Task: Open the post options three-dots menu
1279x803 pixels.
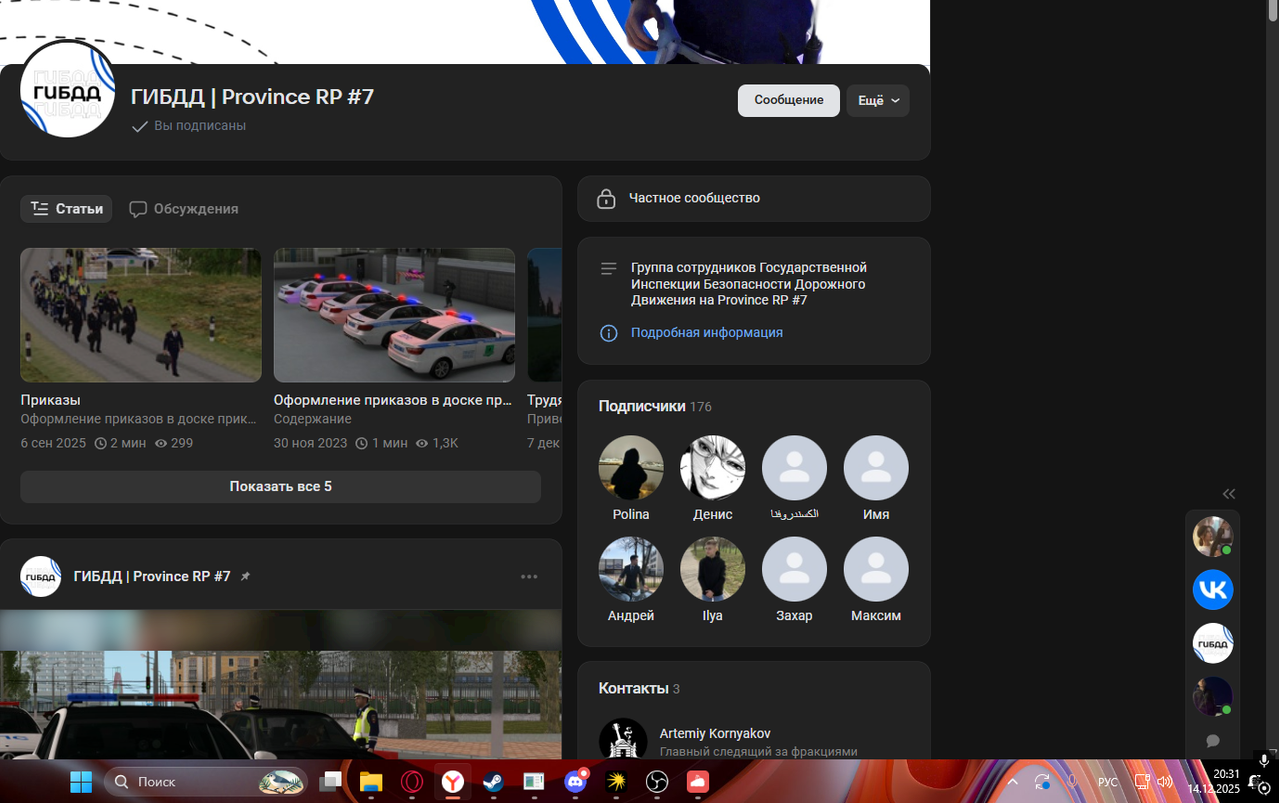Action: pos(529,577)
